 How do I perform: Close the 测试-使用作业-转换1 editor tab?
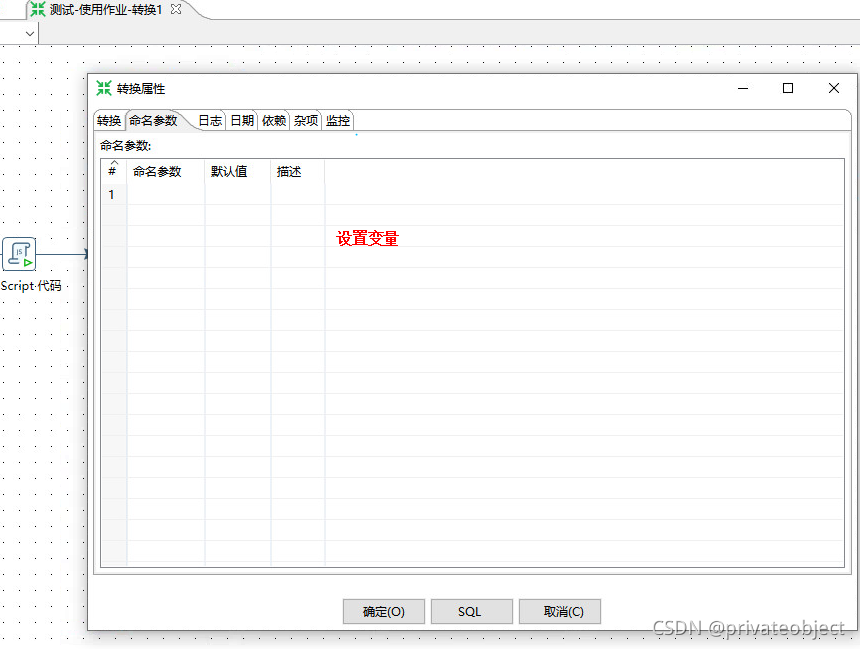(x=176, y=9)
